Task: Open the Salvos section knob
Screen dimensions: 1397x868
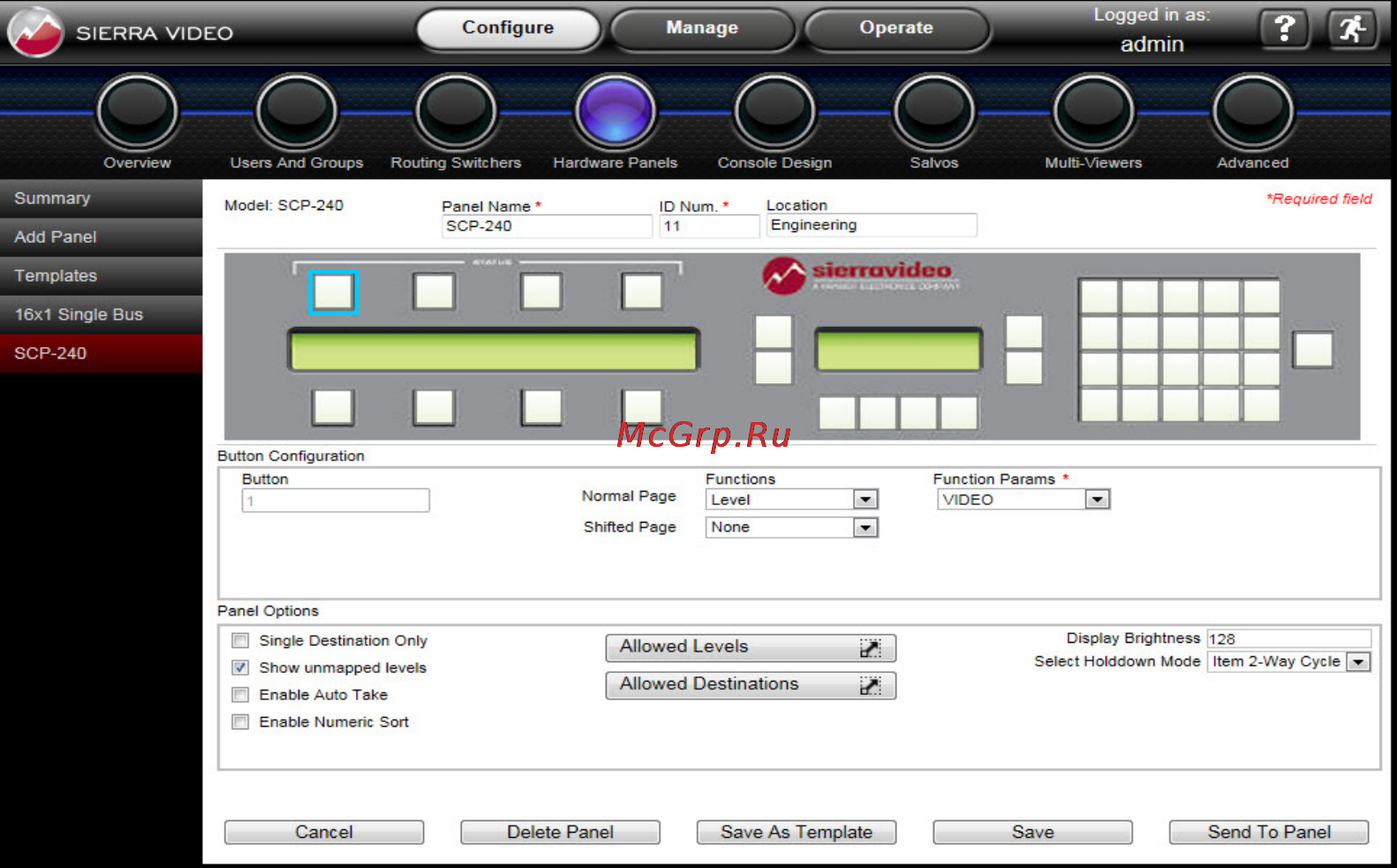Action: click(x=934, y=112)
